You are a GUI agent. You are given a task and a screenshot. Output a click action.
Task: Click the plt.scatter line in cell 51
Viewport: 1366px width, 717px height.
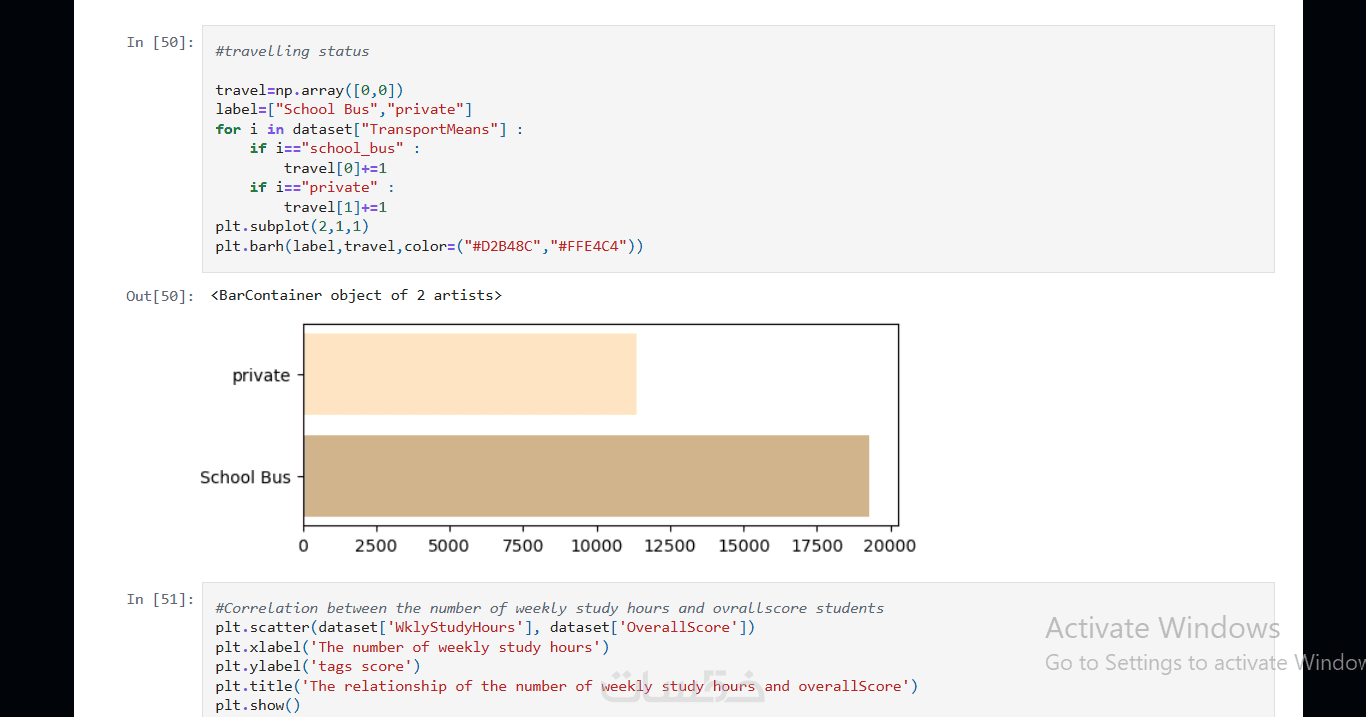pos(485,628)
